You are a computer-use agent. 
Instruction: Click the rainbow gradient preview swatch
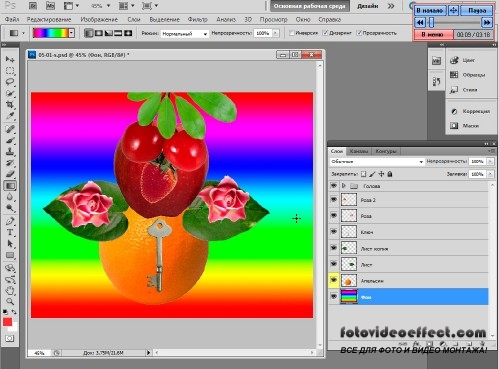point(51,33)
